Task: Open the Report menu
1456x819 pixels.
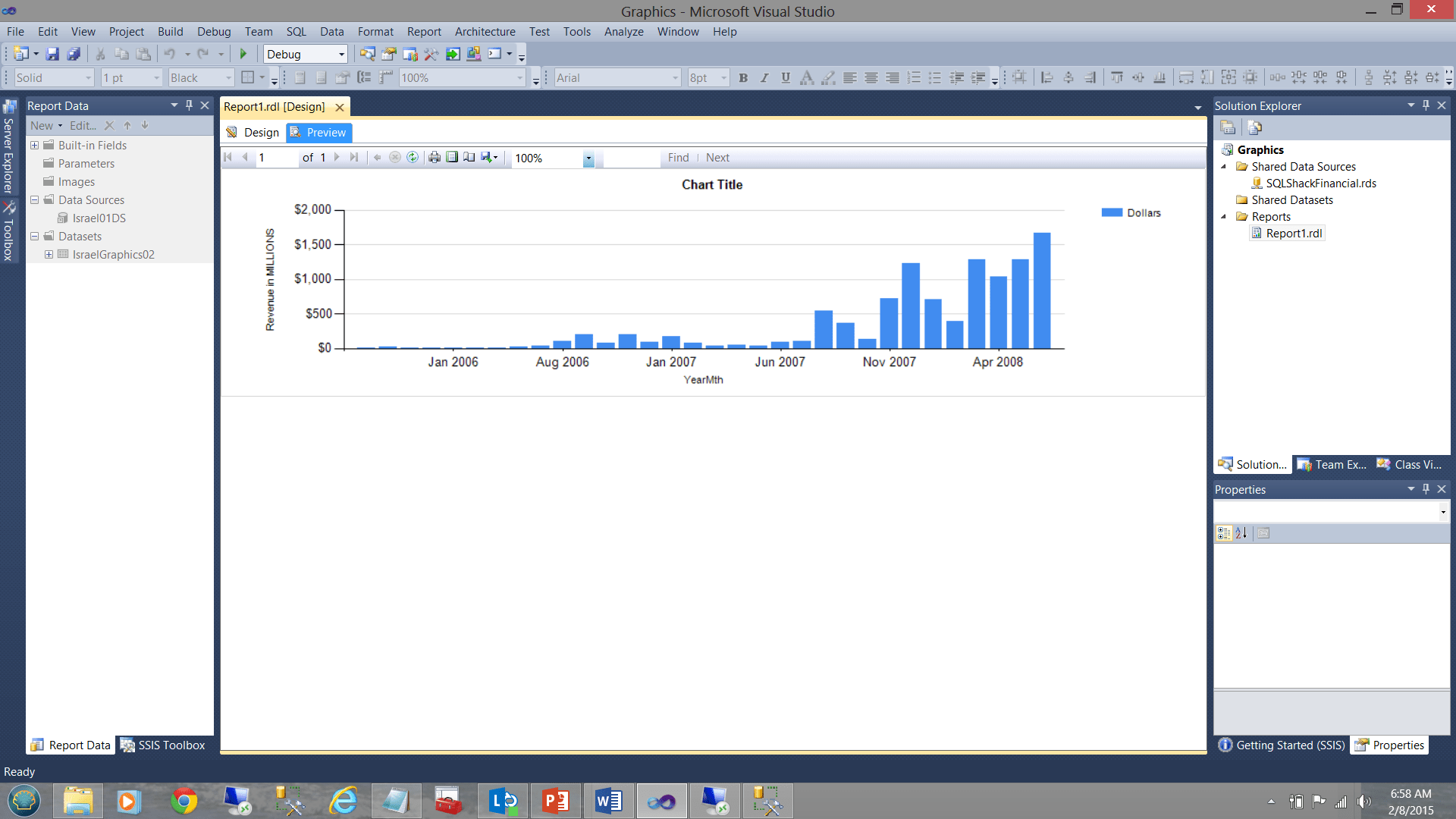Action: (423, 32)
